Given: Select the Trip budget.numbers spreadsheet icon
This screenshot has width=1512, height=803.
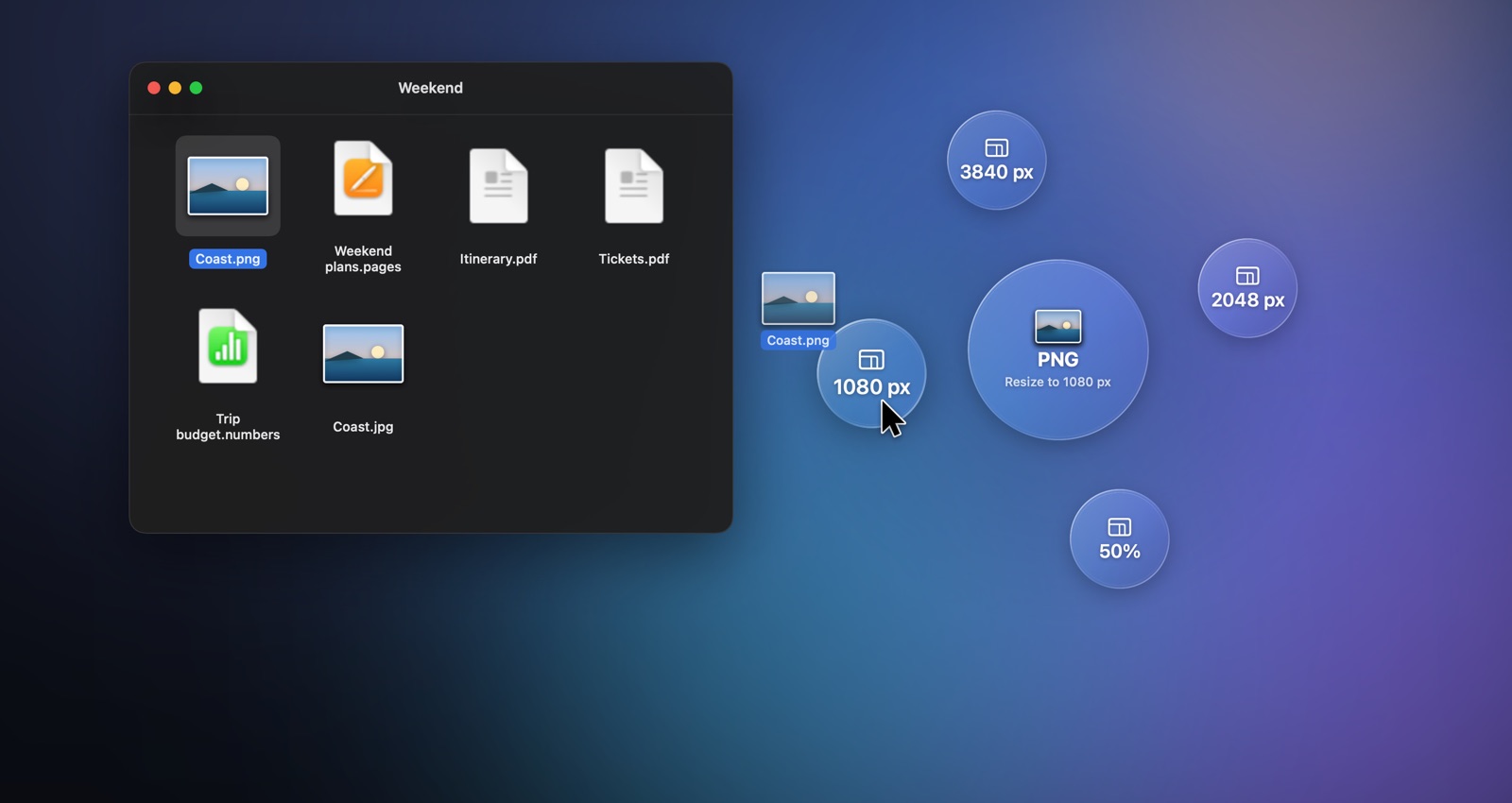Looking at the screenshot, I should coord(228,346).
